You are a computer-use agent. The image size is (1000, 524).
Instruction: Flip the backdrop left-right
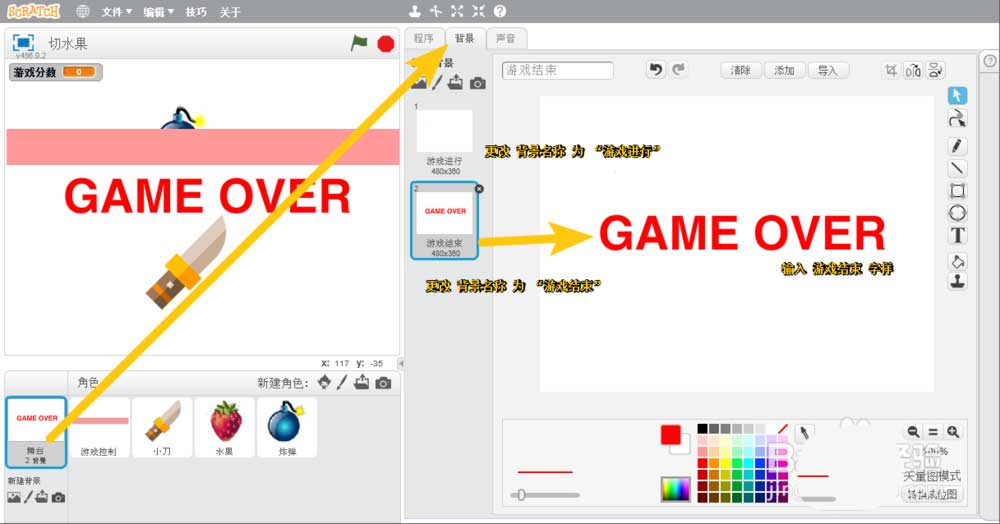913,70
